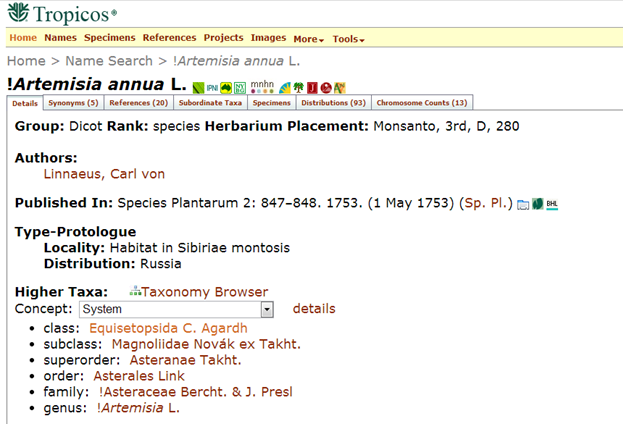
Task: Open the Names menu item
Action: click(60, 38)
